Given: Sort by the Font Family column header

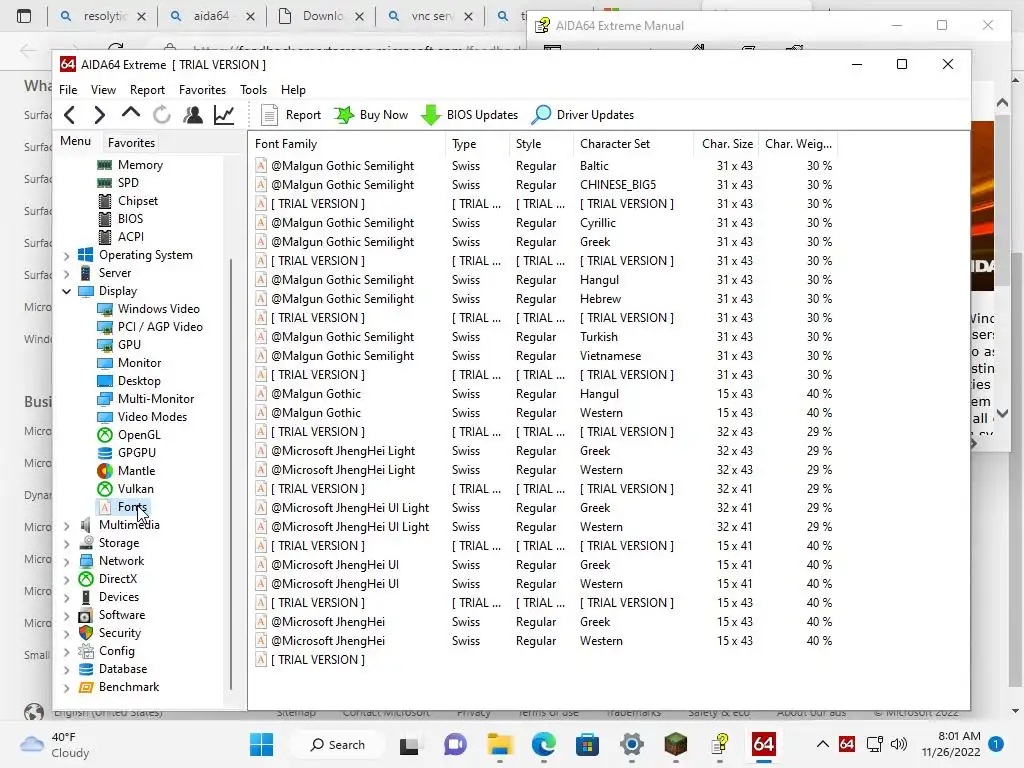Looking at the screenshot, I should (347, 144).
